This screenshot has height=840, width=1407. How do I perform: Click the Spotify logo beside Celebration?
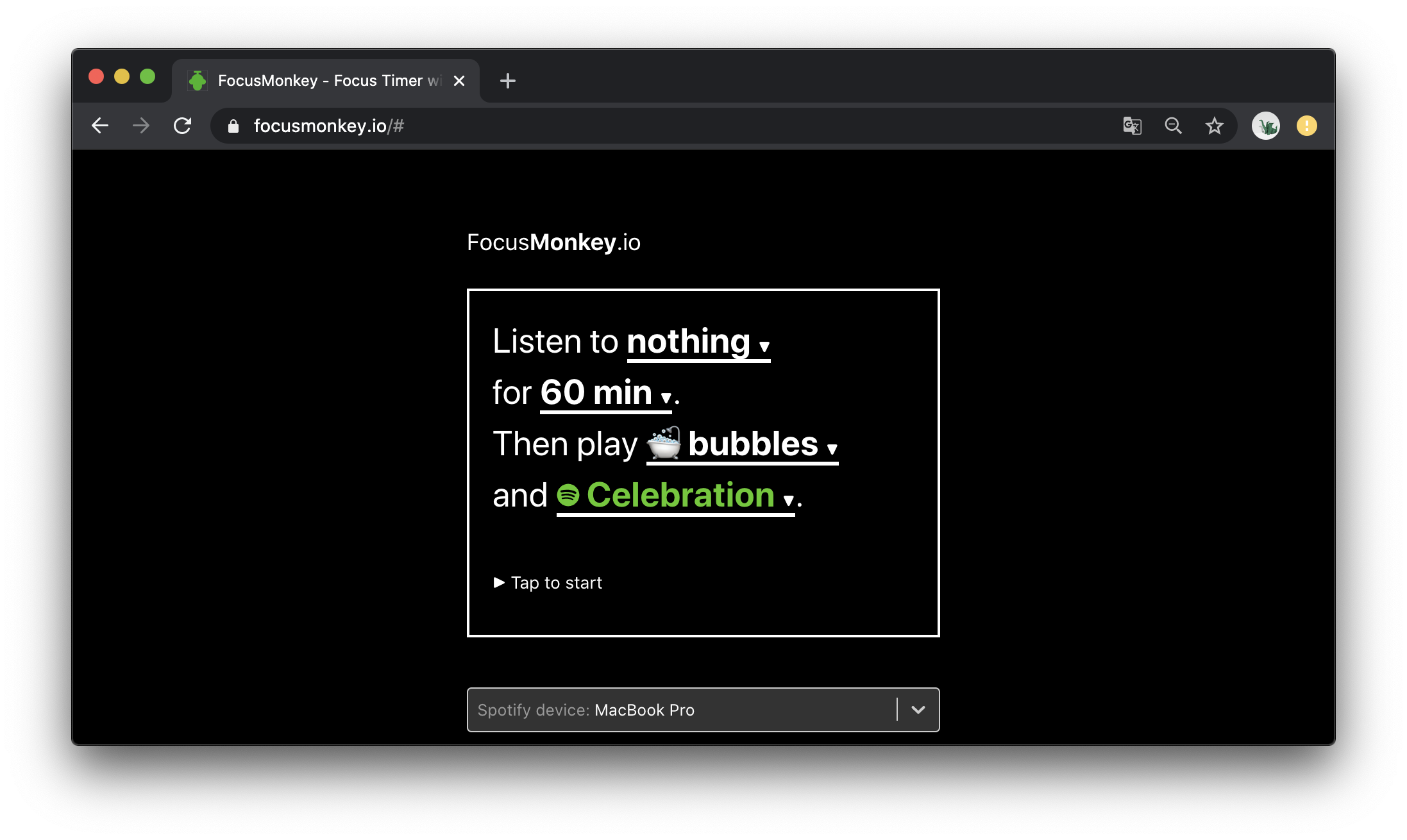tap(568, 495)
